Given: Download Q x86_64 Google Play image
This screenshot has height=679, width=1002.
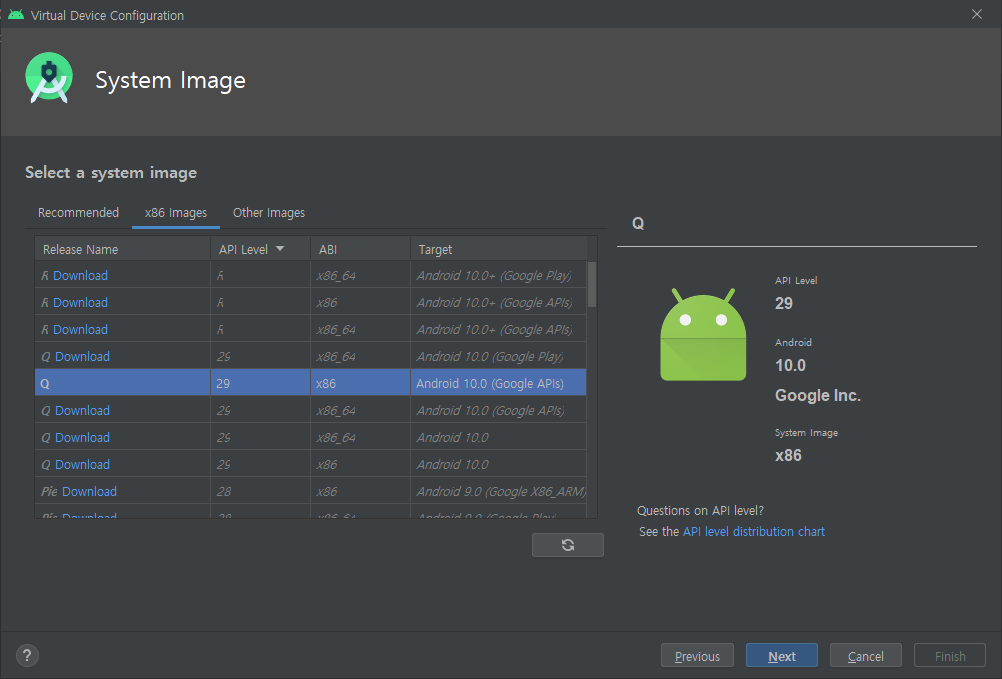Looking at the screenshot, I should pos(82,356).
